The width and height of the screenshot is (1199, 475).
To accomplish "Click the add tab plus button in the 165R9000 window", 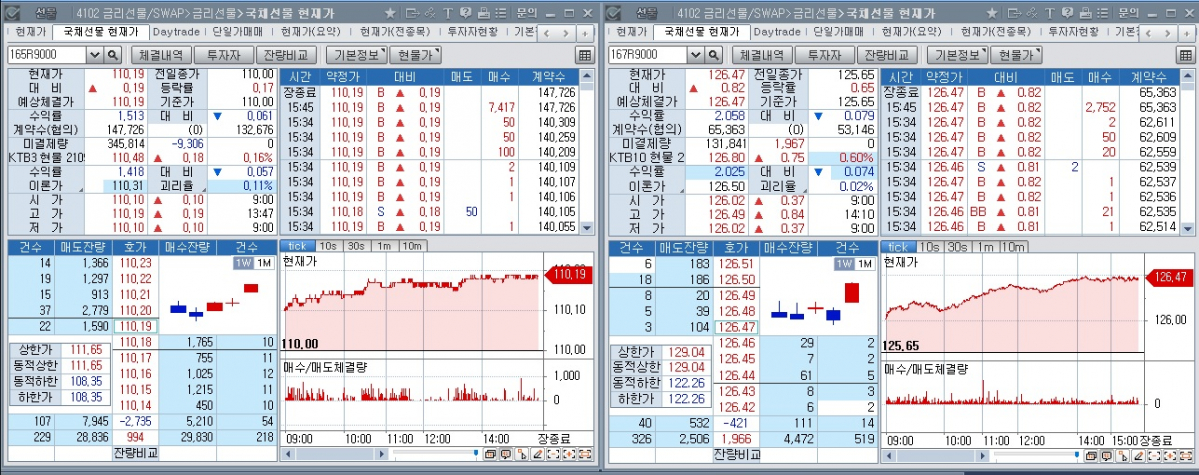I will click(x=585, y=34).
